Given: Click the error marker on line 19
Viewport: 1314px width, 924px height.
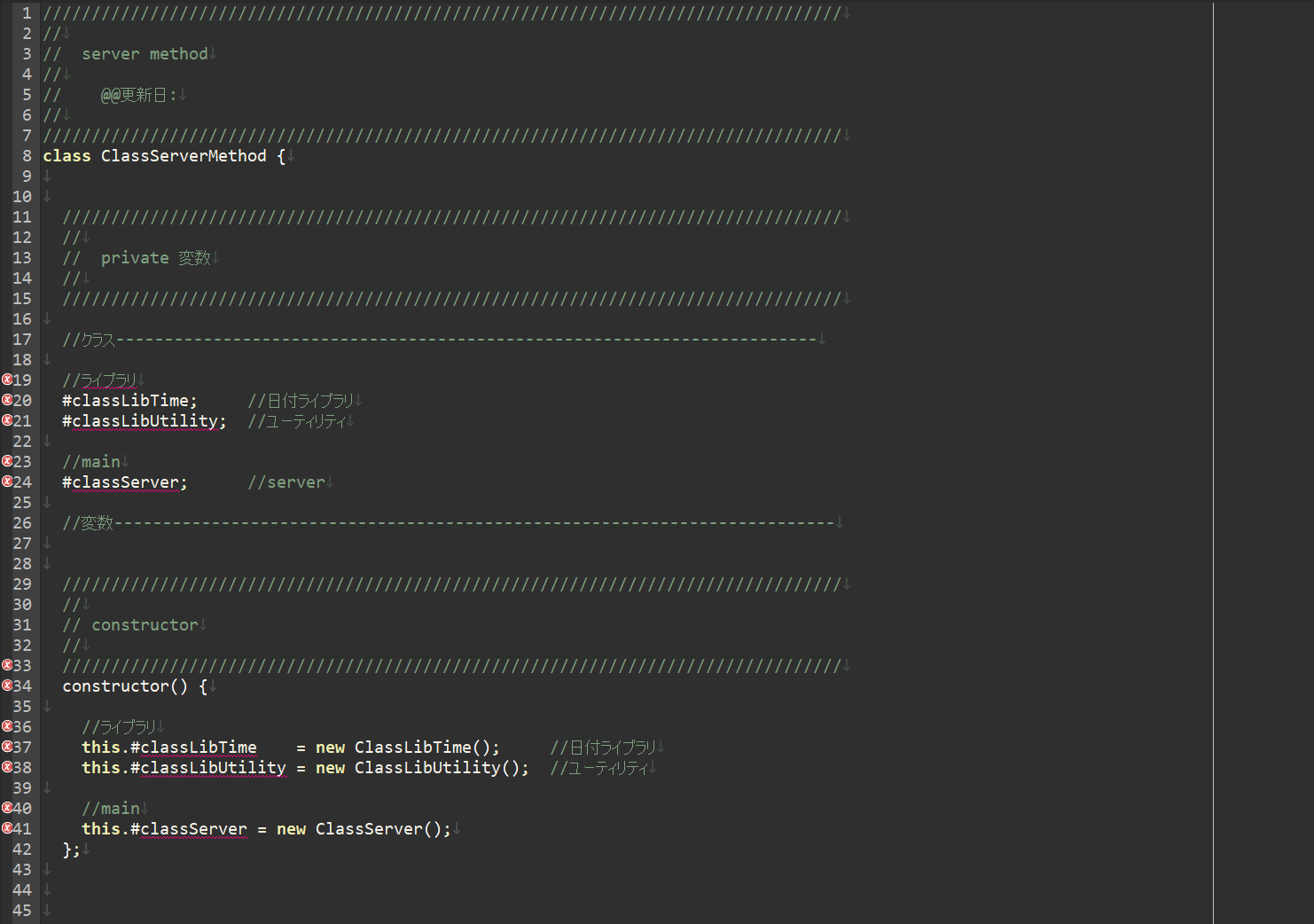Looking at the screenshot, I should tap(7, 380).
